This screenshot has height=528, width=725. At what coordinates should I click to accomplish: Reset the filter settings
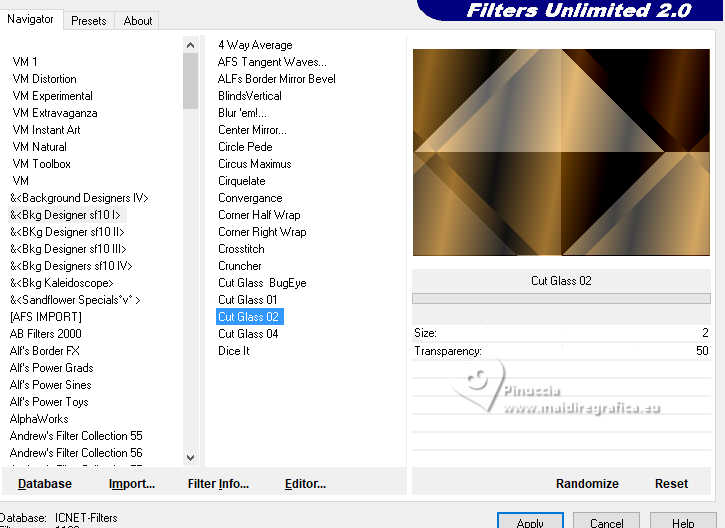671,484
